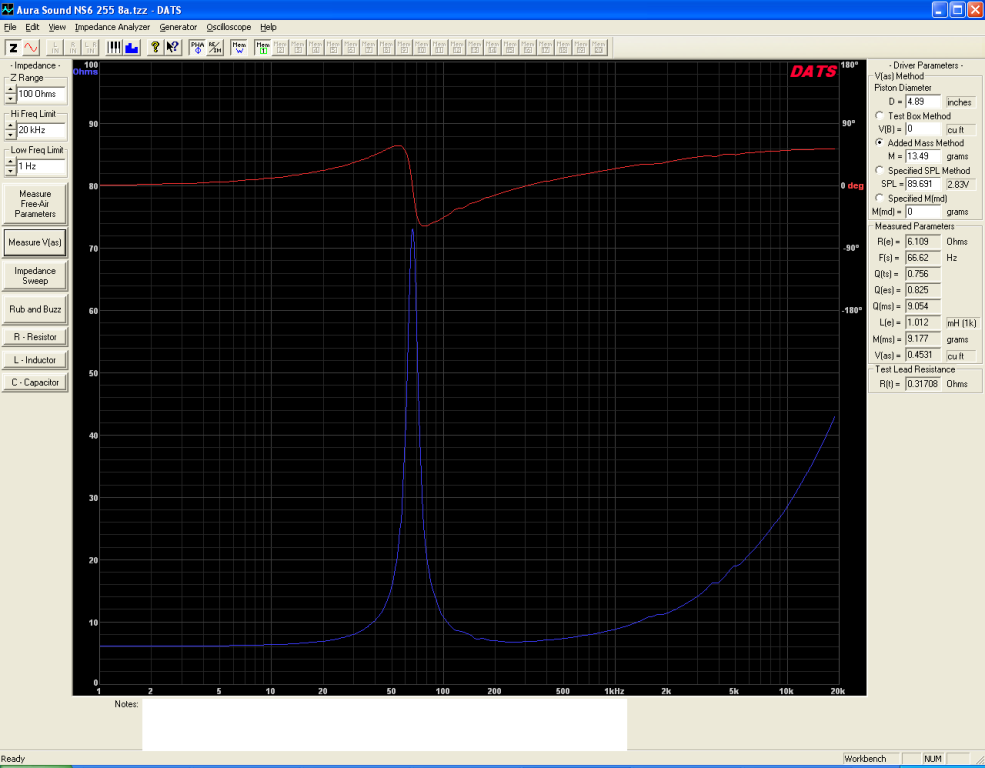Viewport: 985px width, 768px height.
Task: Lower Hi Freq Limit with the down arrow
Action: coord(10,135)
